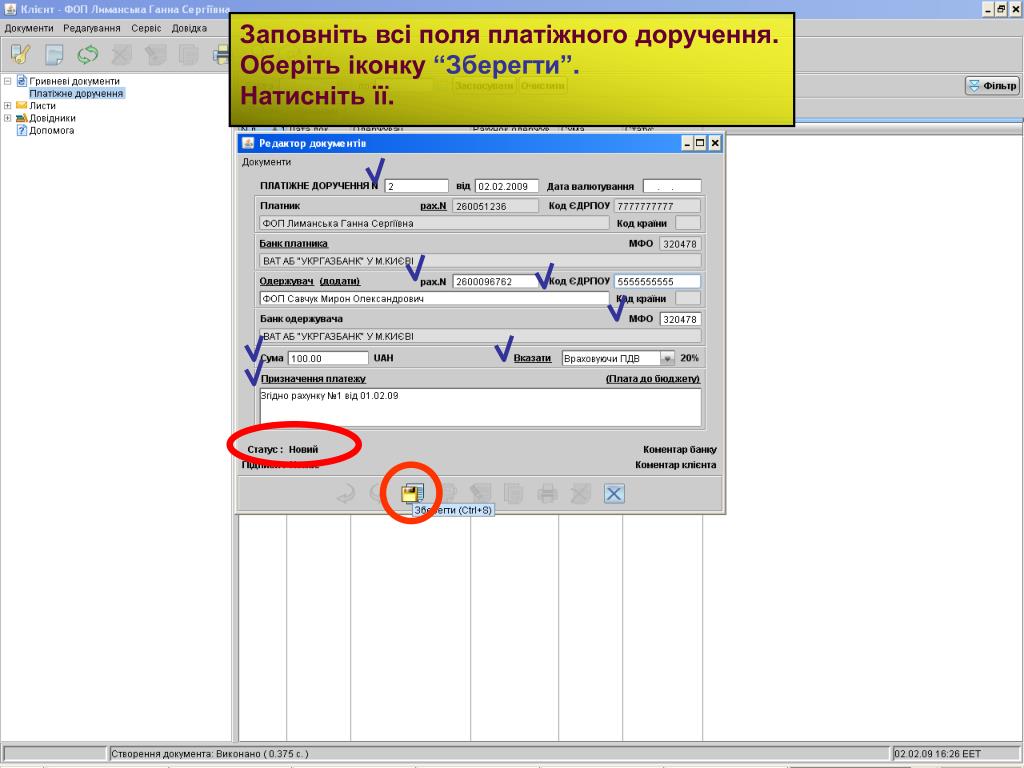The image size is (1024, 768).
Task: Expand the Довідники tree node
Action: (7, 118)
